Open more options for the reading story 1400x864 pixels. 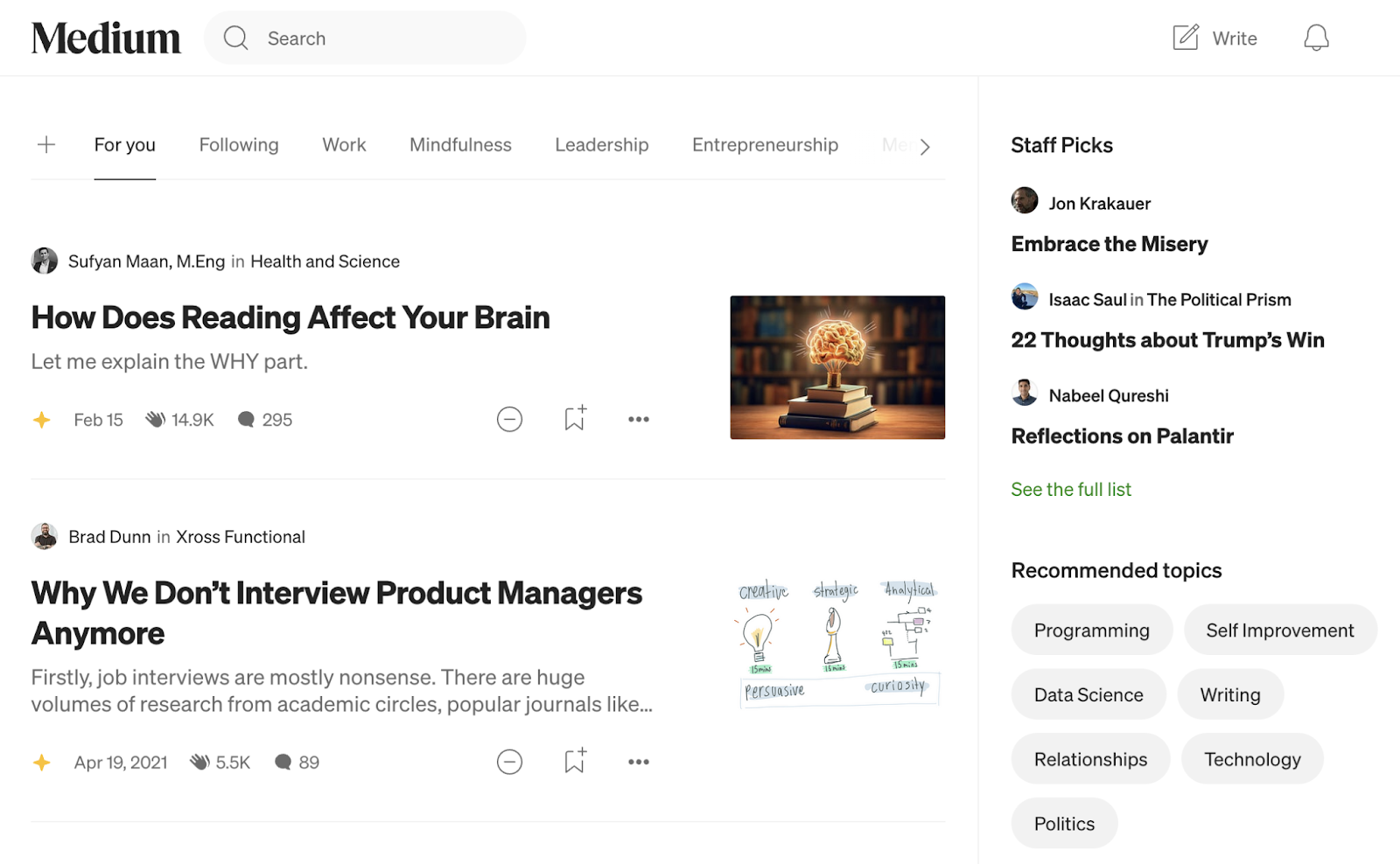tap(638, 419)
